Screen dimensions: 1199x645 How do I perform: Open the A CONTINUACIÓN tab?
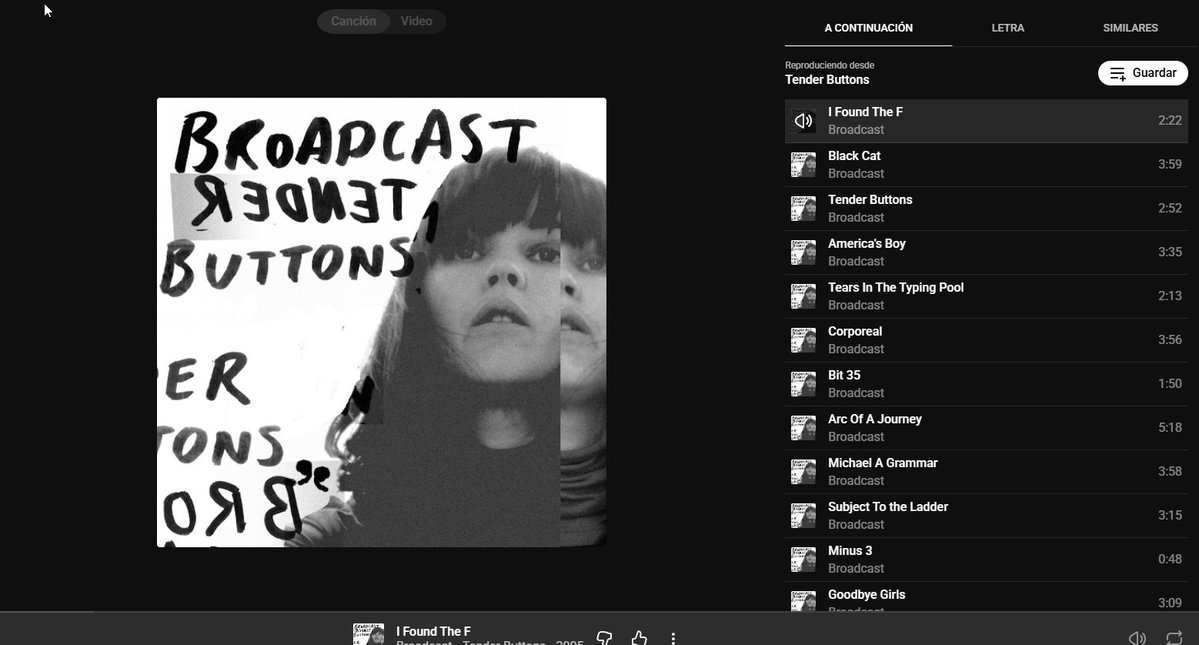click(868, 28)
